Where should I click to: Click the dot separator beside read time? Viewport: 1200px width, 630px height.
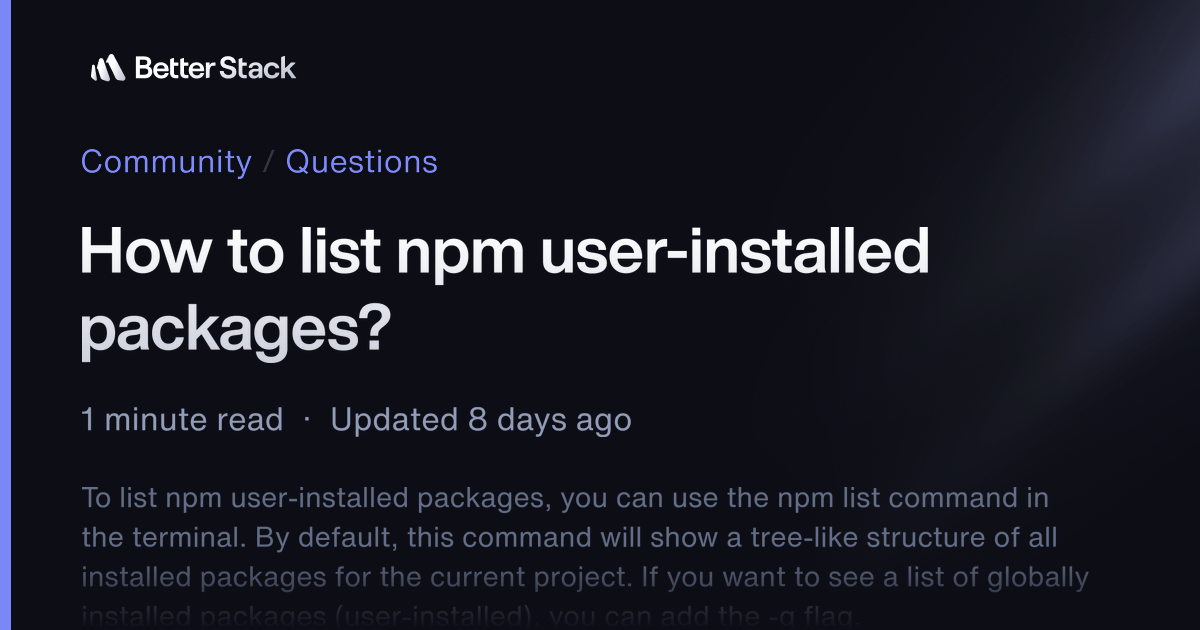point(307,421)
